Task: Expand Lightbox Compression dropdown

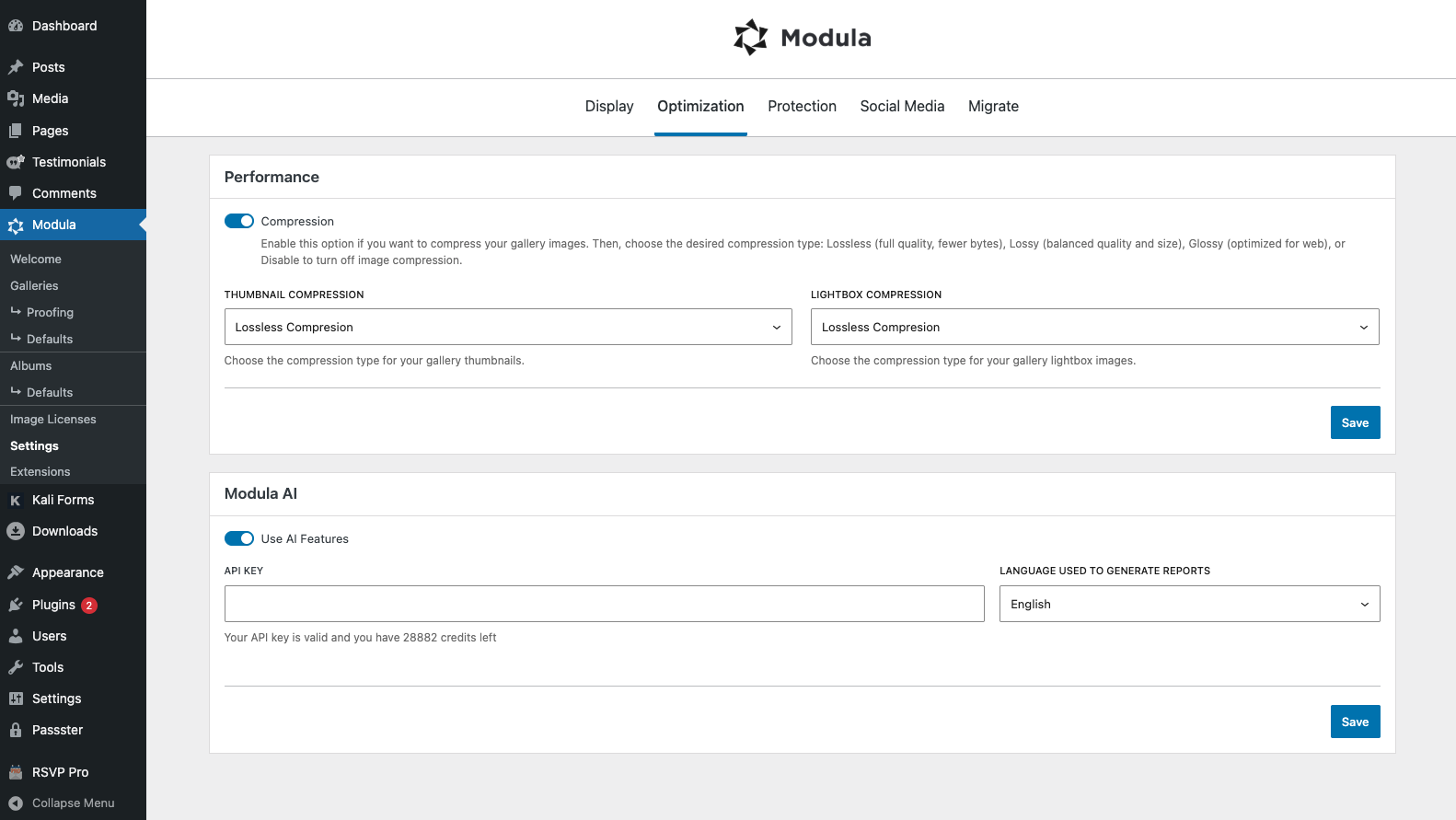Action: tap(1094, 327)
